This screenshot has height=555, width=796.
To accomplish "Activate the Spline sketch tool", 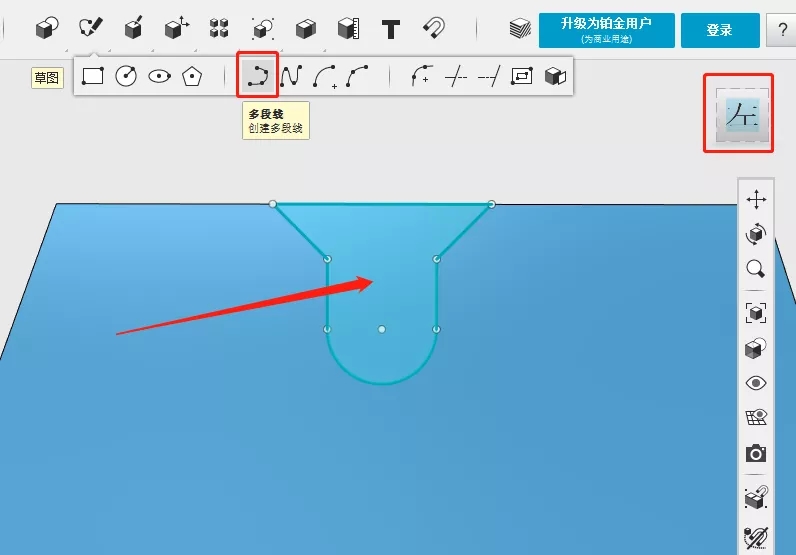I will pyautogui.click(x=291, y=76).
